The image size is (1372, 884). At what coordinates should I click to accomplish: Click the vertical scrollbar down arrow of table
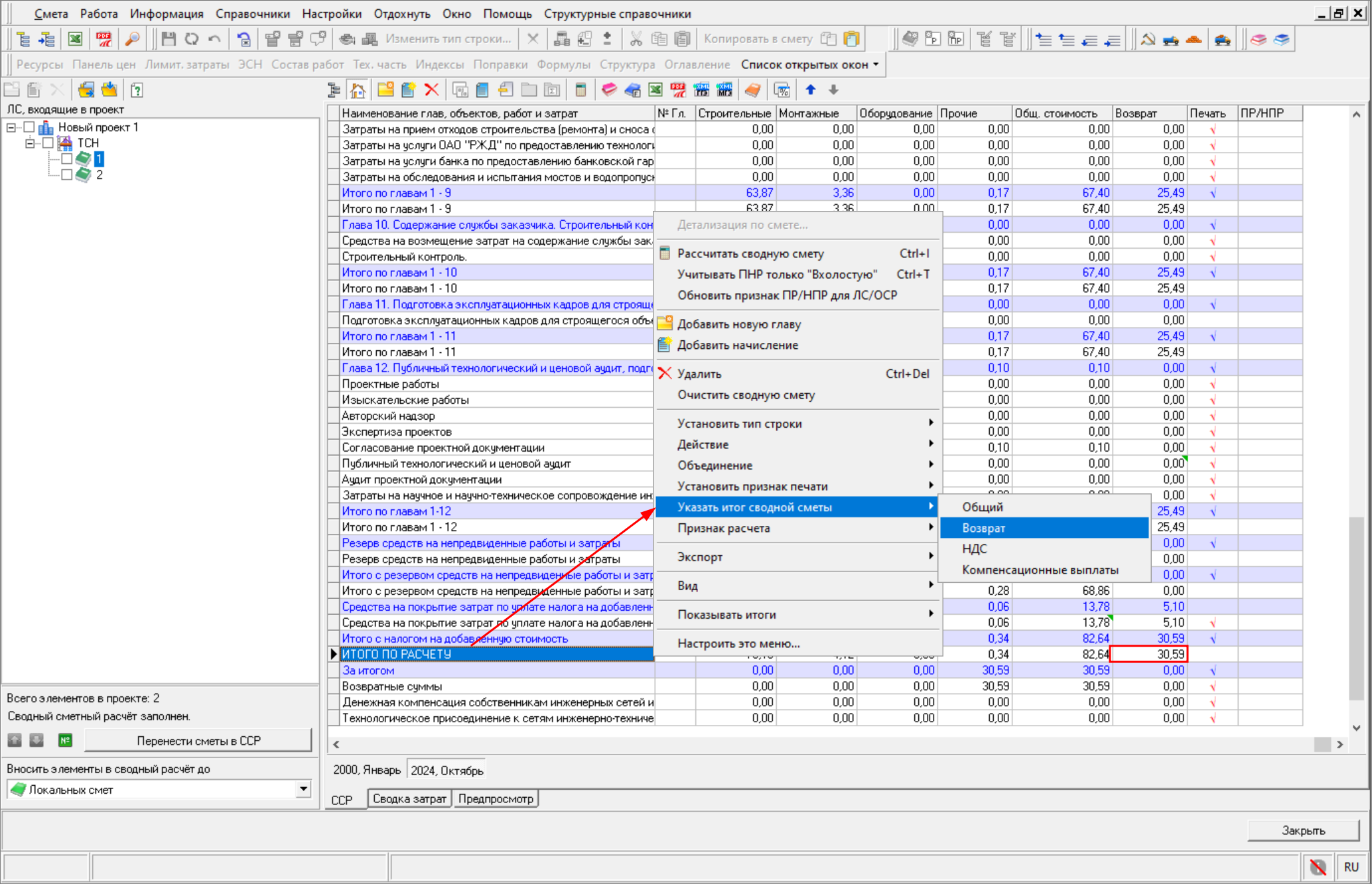(1357, 727)
